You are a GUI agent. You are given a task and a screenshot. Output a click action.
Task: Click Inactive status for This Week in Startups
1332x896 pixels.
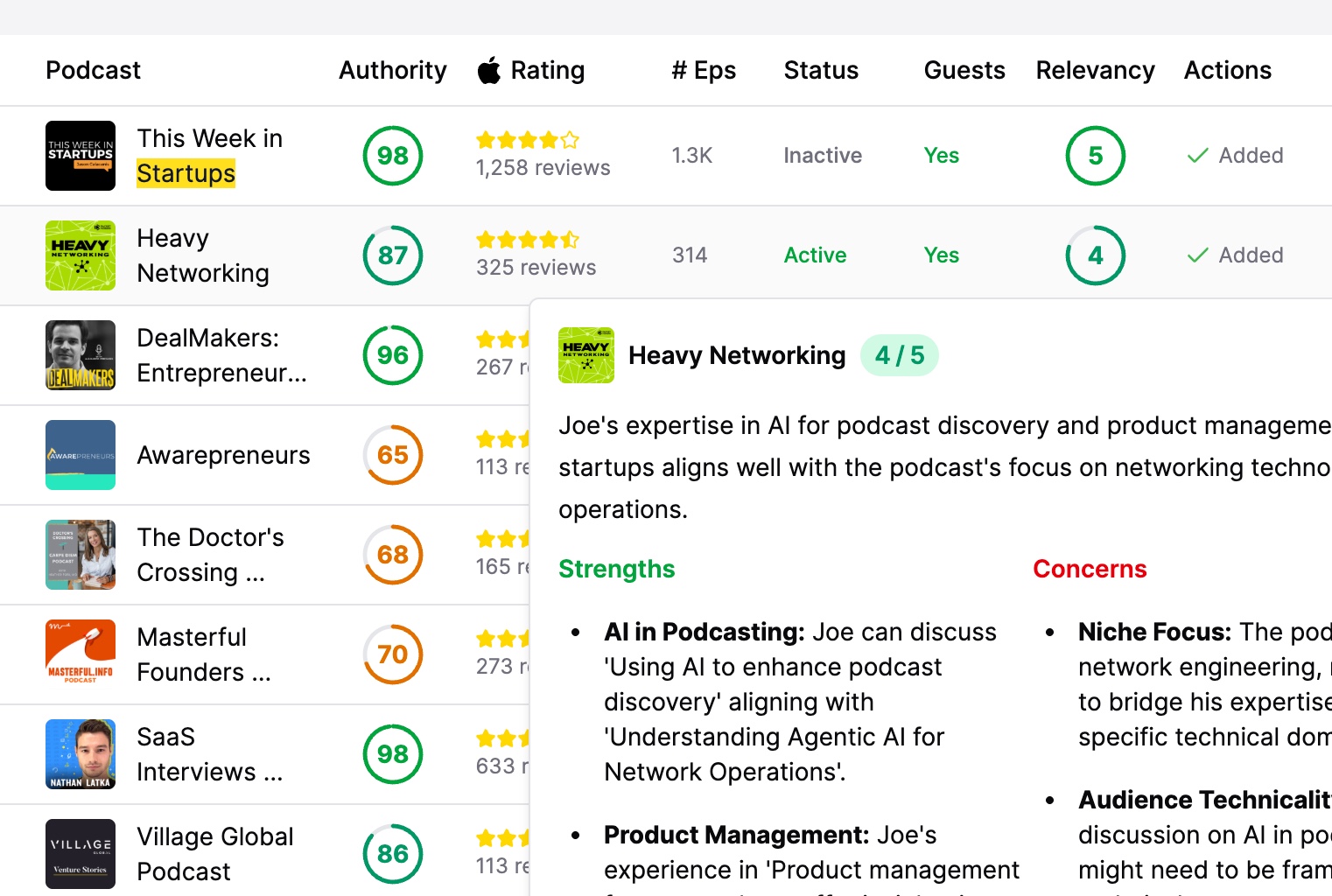(x=823, y=156)
